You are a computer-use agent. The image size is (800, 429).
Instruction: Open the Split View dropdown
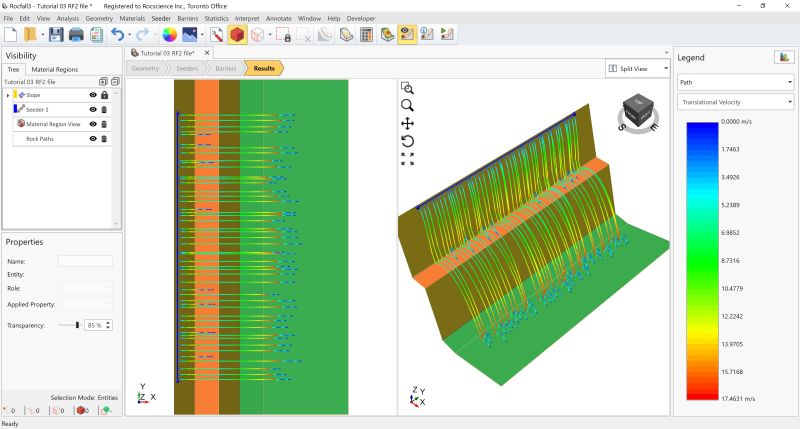tap(638, 68)
